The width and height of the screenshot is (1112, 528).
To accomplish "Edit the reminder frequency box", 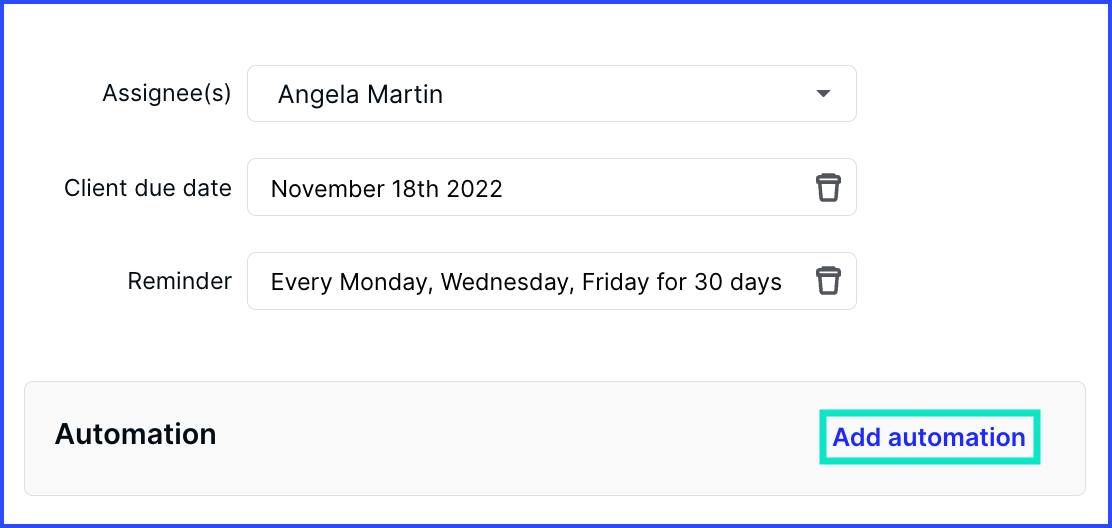I will [x=552, y=281].
